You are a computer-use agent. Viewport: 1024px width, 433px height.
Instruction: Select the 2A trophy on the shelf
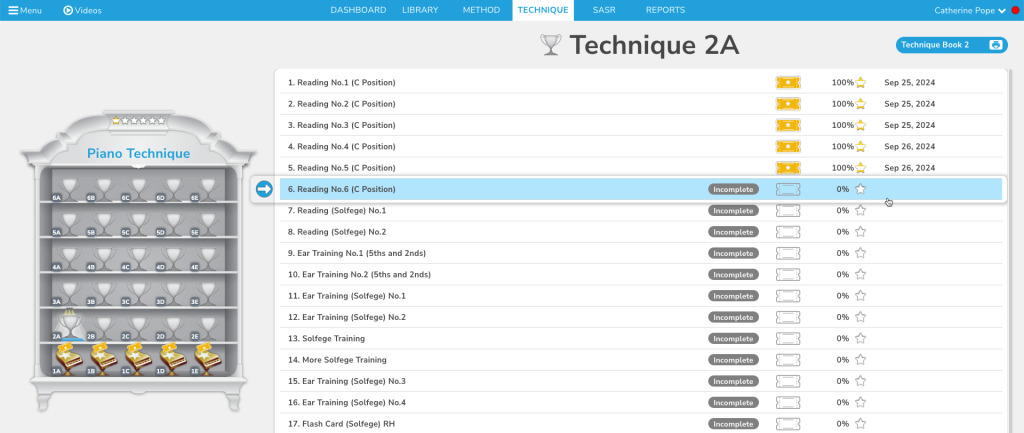[x=70, y=323]
